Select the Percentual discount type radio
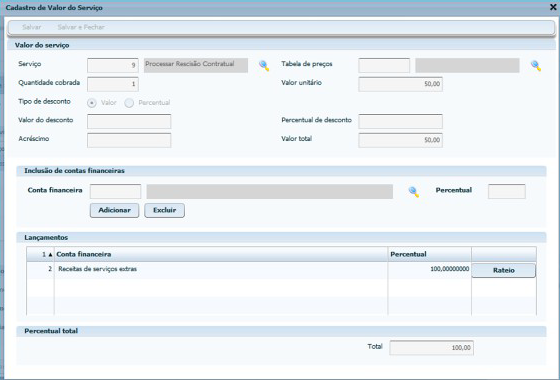Image resolution: width=560 pixels, height=380 pixels. point(129,103)
